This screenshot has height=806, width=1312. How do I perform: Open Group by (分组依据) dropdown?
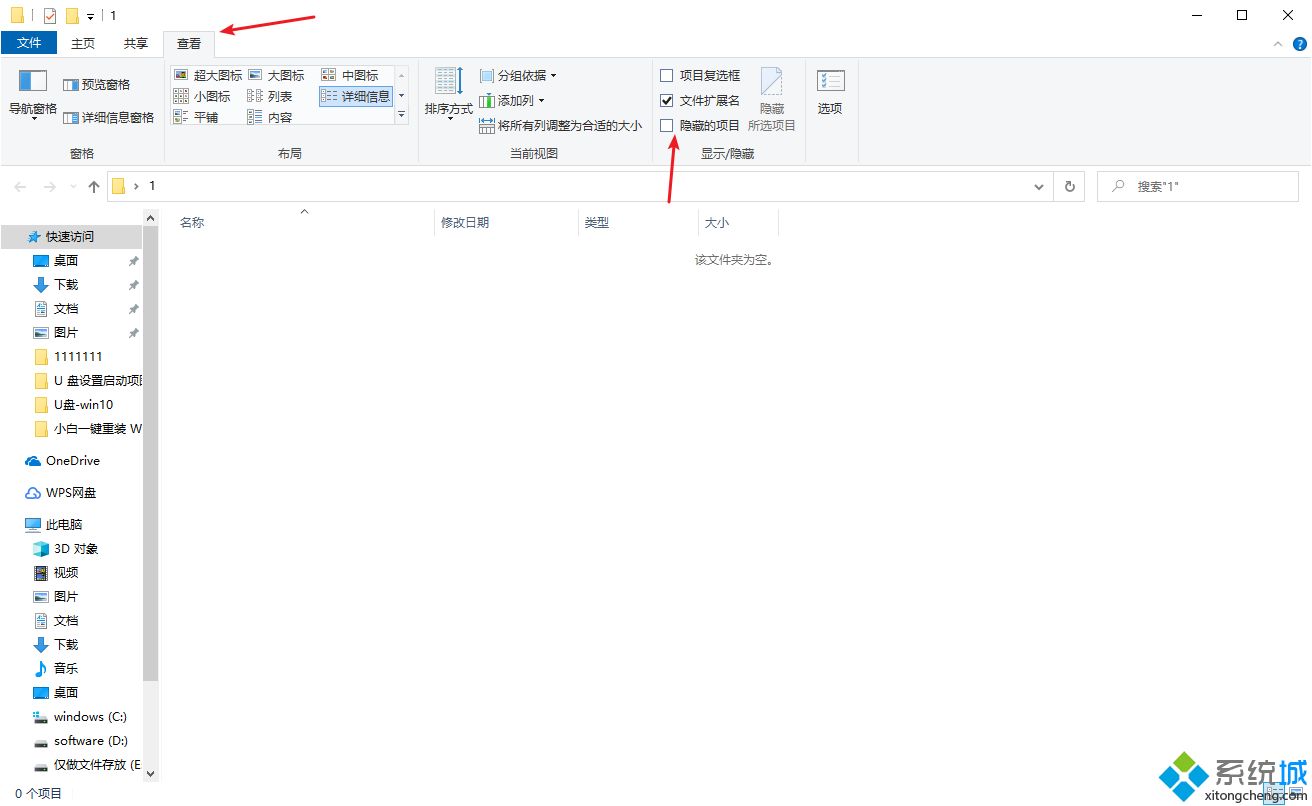[x=518, y=75]
